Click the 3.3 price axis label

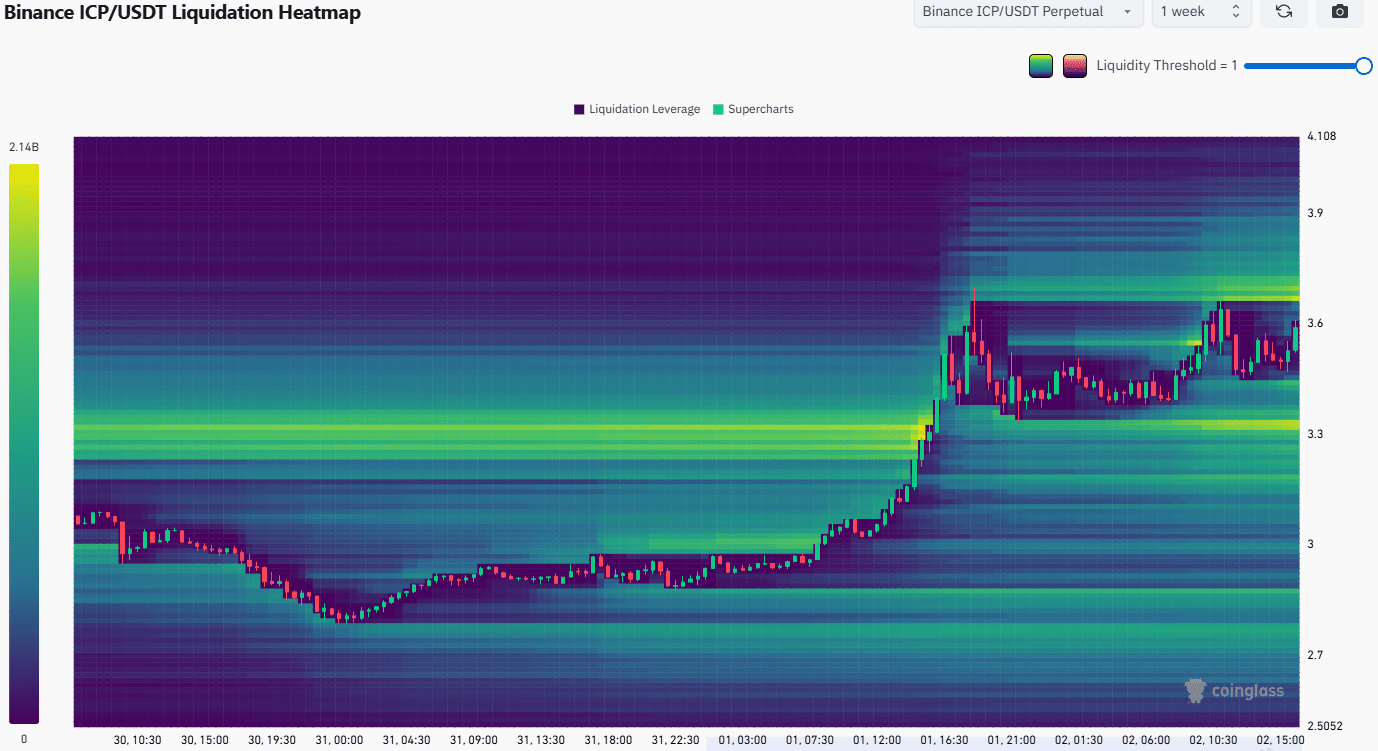[x=1316, y=434]
